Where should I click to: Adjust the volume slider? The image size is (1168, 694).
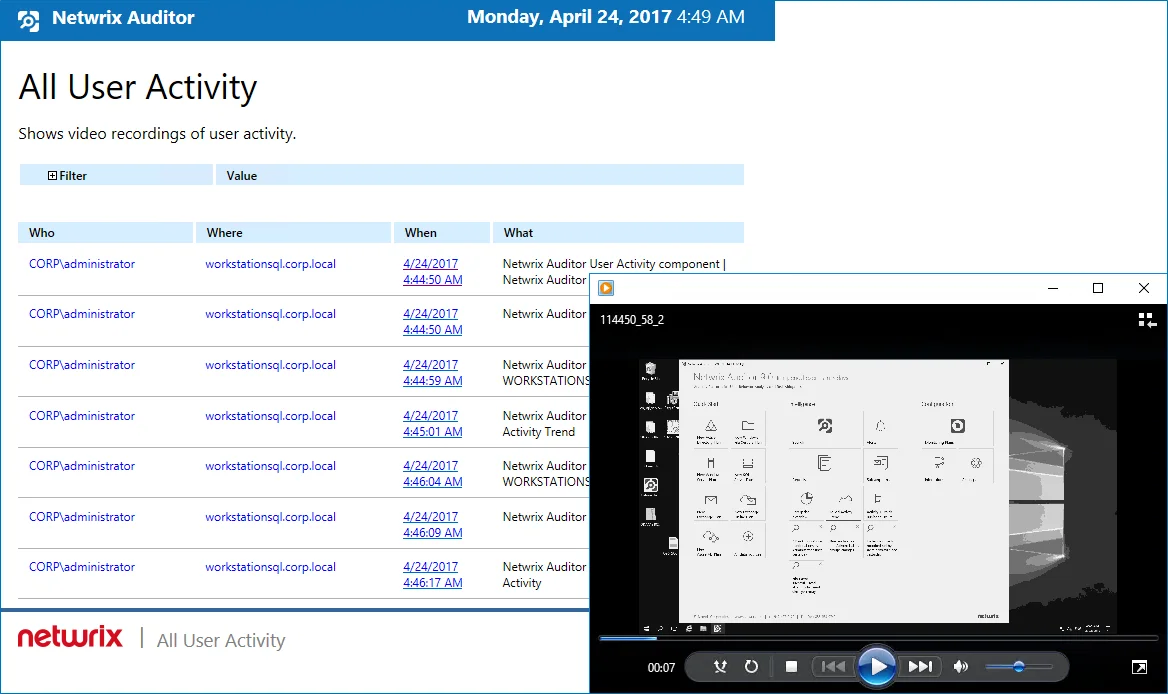(x=1018, y=666)
